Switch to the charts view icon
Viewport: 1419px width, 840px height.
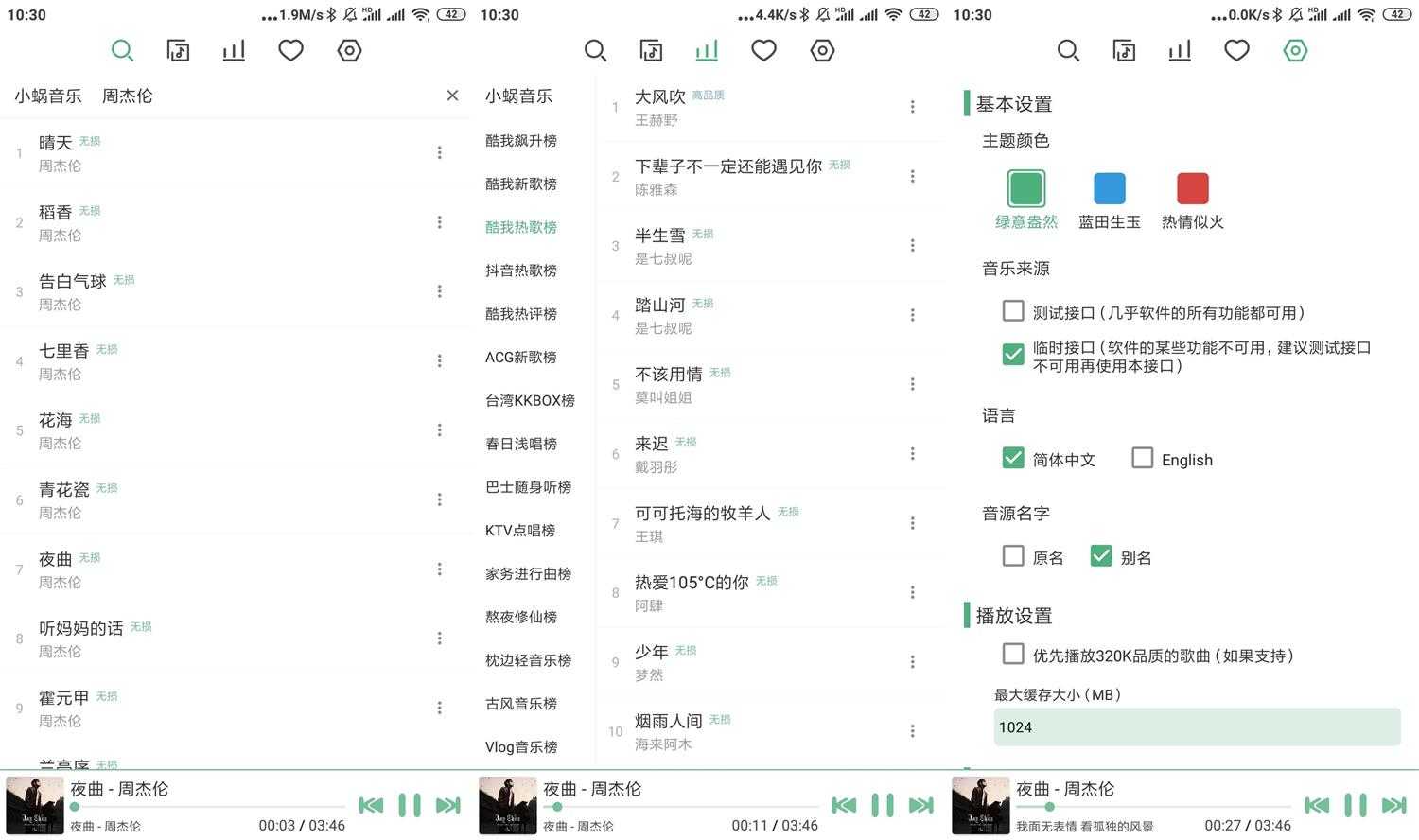pyautogui.click(x=707, y=50)
